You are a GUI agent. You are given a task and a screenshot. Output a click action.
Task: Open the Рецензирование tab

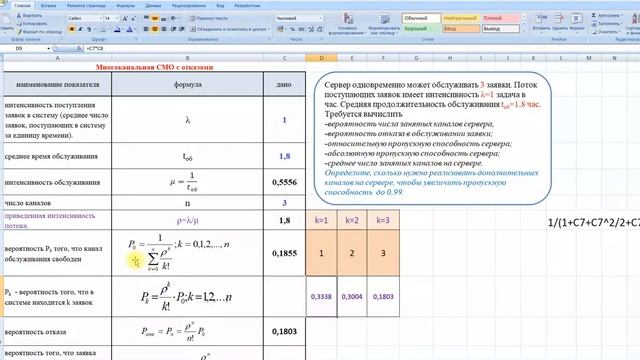point(189,6)
